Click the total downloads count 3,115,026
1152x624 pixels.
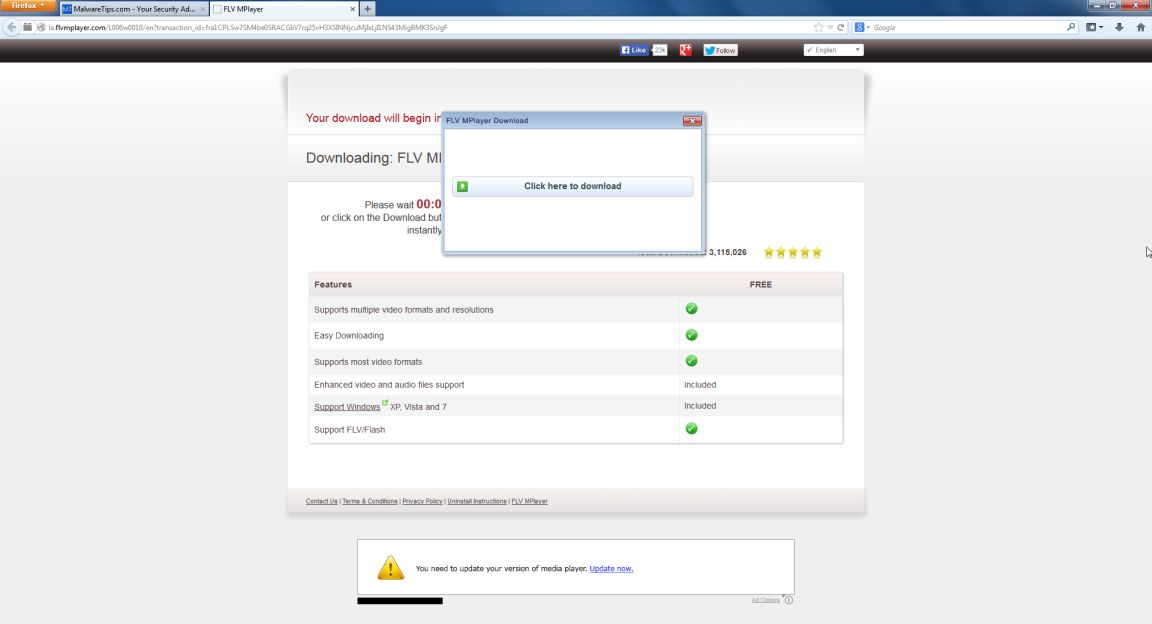(x=727, y=252)
